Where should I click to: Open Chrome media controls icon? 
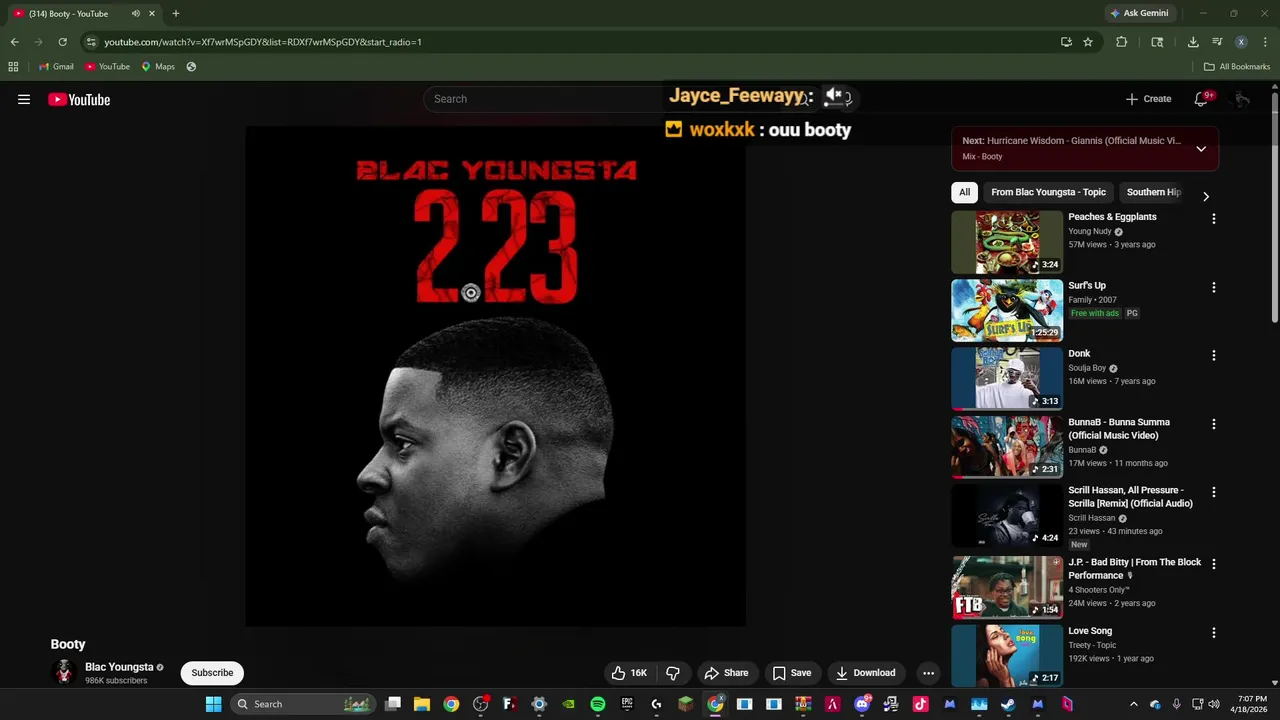coord(1217,42)
